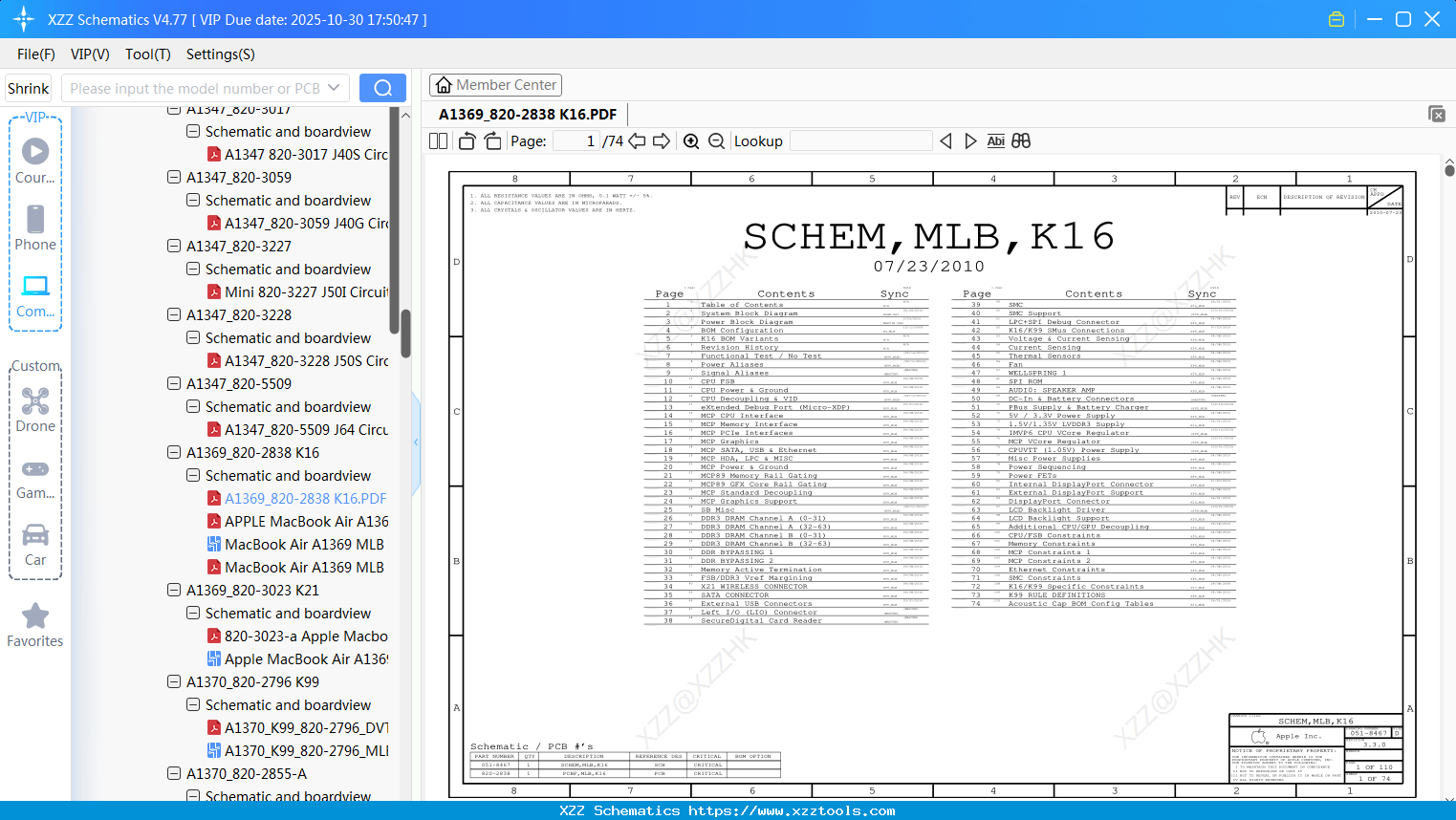This screenshot has width=1456, height=820.
Task: Open the Car category
Action: 35,544
